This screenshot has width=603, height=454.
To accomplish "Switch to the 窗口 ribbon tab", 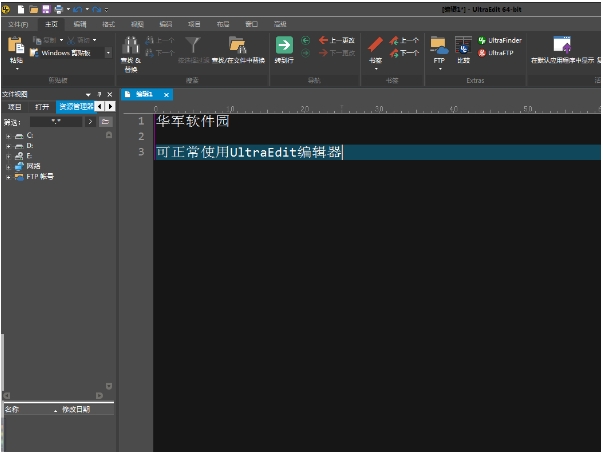I will pyautogui.click(x=251, y=24).
